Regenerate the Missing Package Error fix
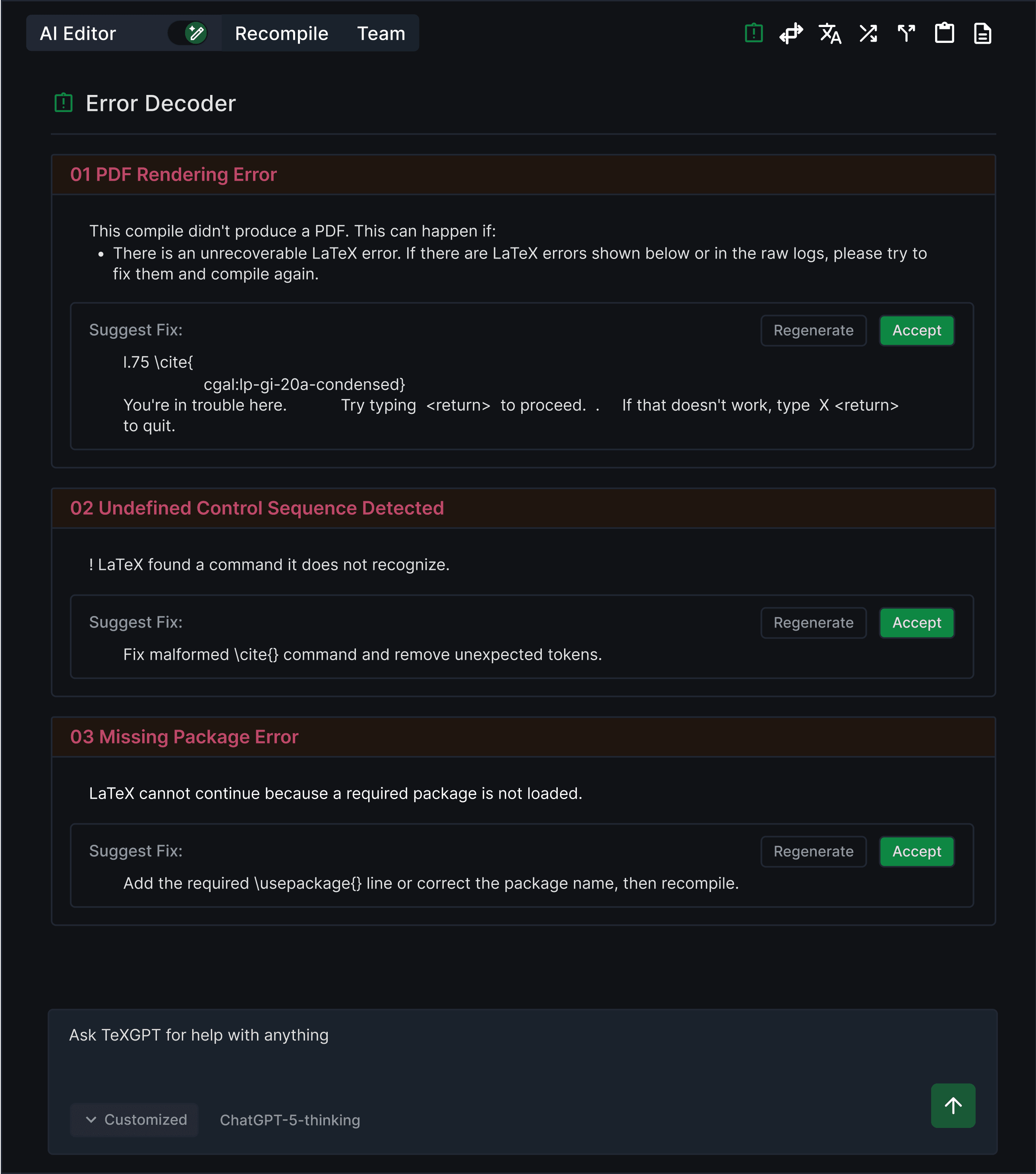1036x1174 pixels. click(813, 851)
